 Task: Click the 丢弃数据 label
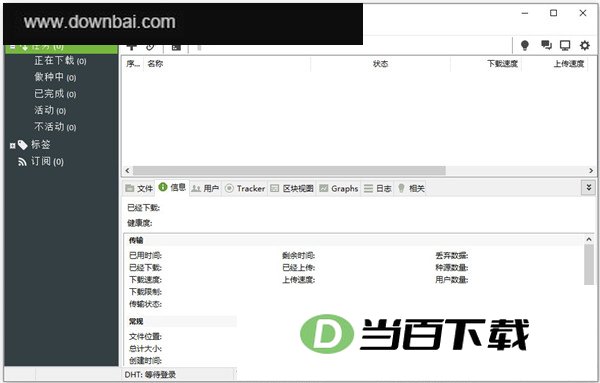[x=452, y=255]
